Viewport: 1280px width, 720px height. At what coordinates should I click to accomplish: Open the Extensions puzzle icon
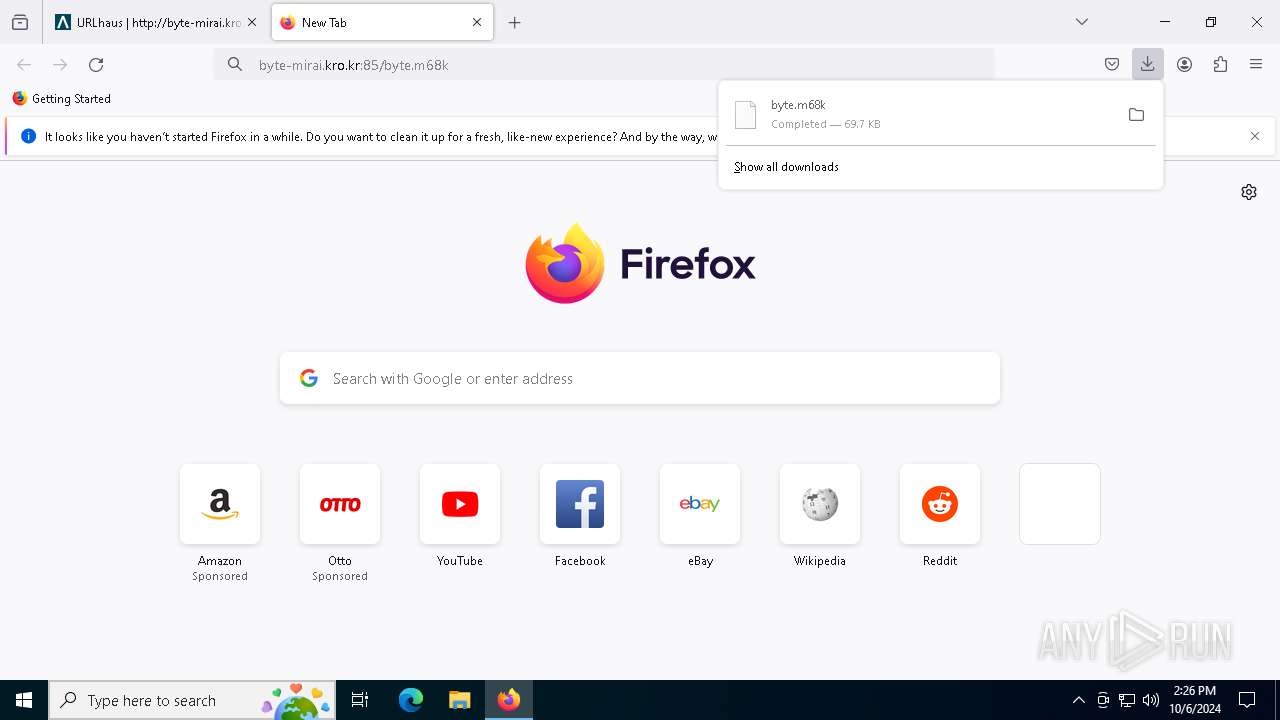click(1220, 64)
